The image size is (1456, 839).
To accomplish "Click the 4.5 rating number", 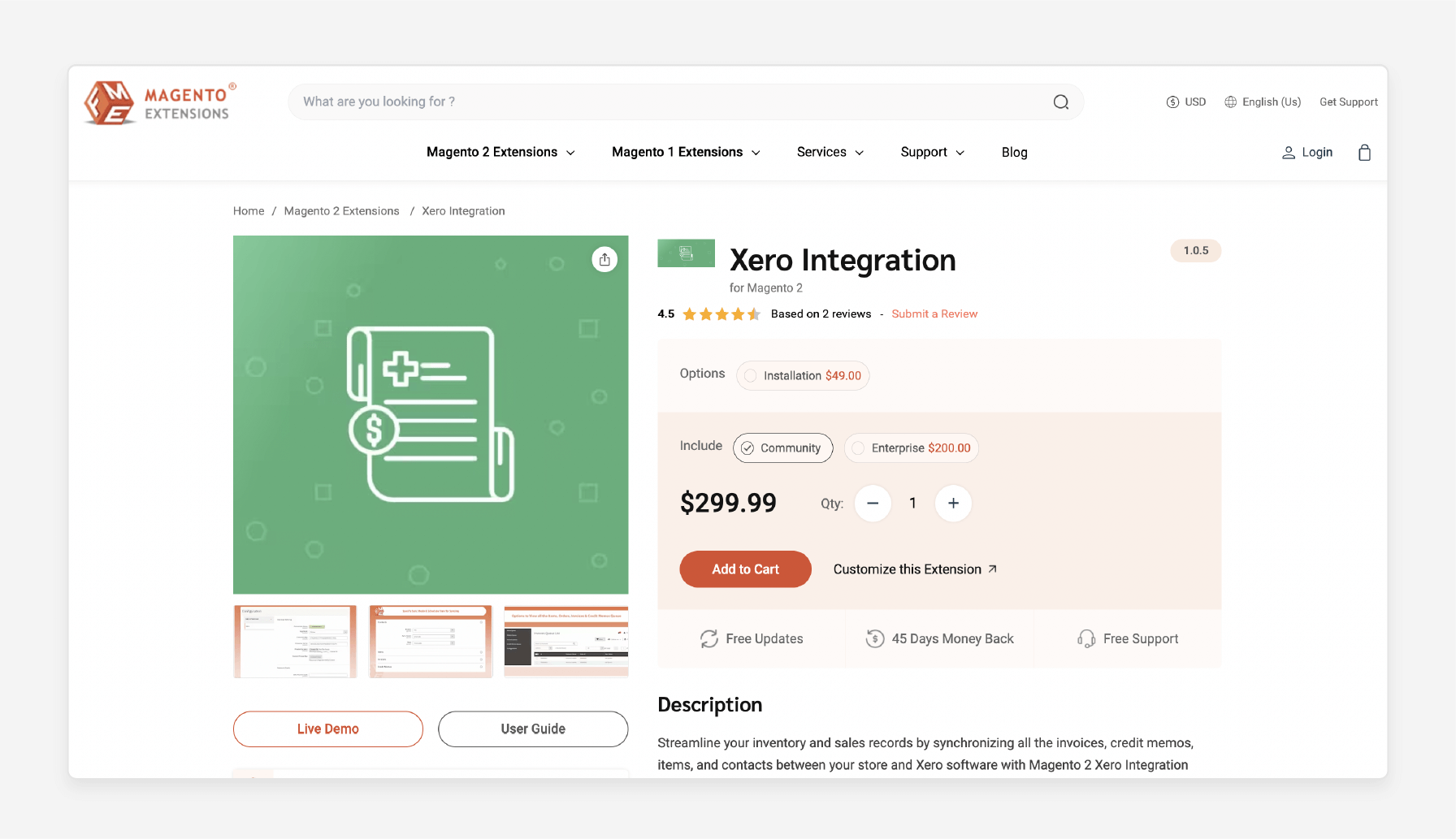I will click(666, 314).
